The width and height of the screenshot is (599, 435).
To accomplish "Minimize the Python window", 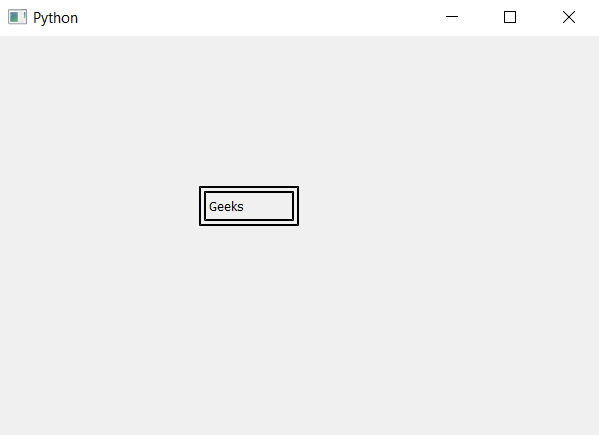I will [x=452, y=17].
